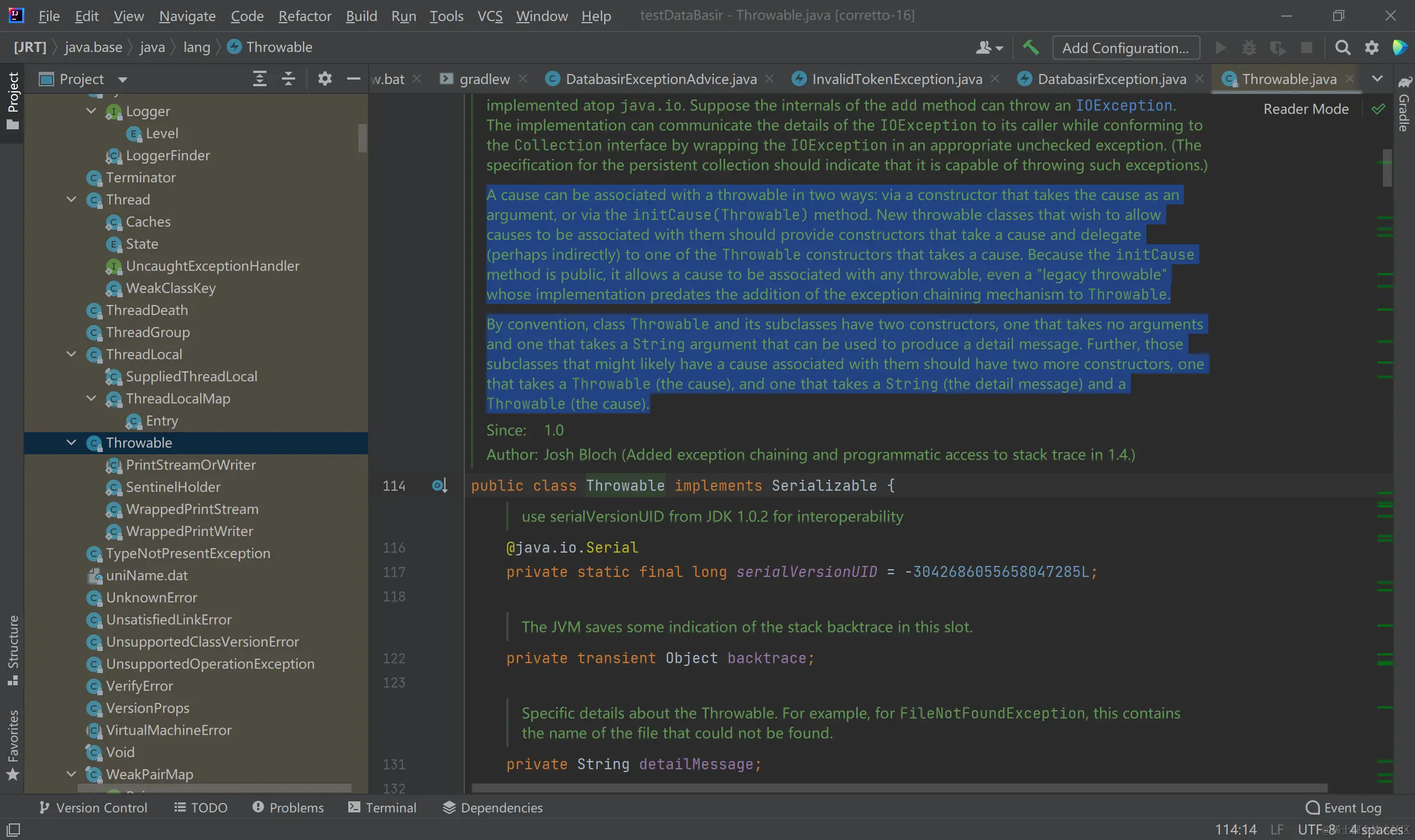Show hidden editor tabs dropdown
This screenshot has width=1415, height=840.
[1377, 78]
